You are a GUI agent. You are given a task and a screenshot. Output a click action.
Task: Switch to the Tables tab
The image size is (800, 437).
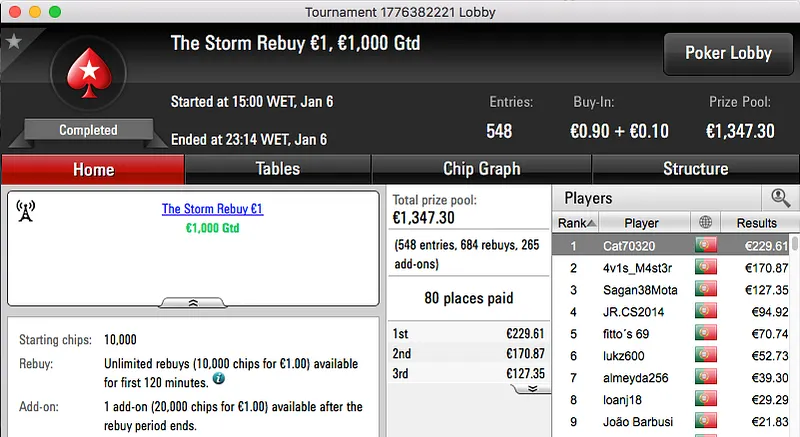(x=277, y=169)
